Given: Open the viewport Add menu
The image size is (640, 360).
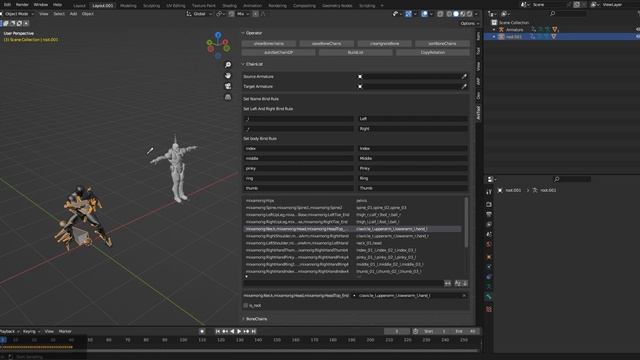Looking at the screenshot, I should (73, 14).
